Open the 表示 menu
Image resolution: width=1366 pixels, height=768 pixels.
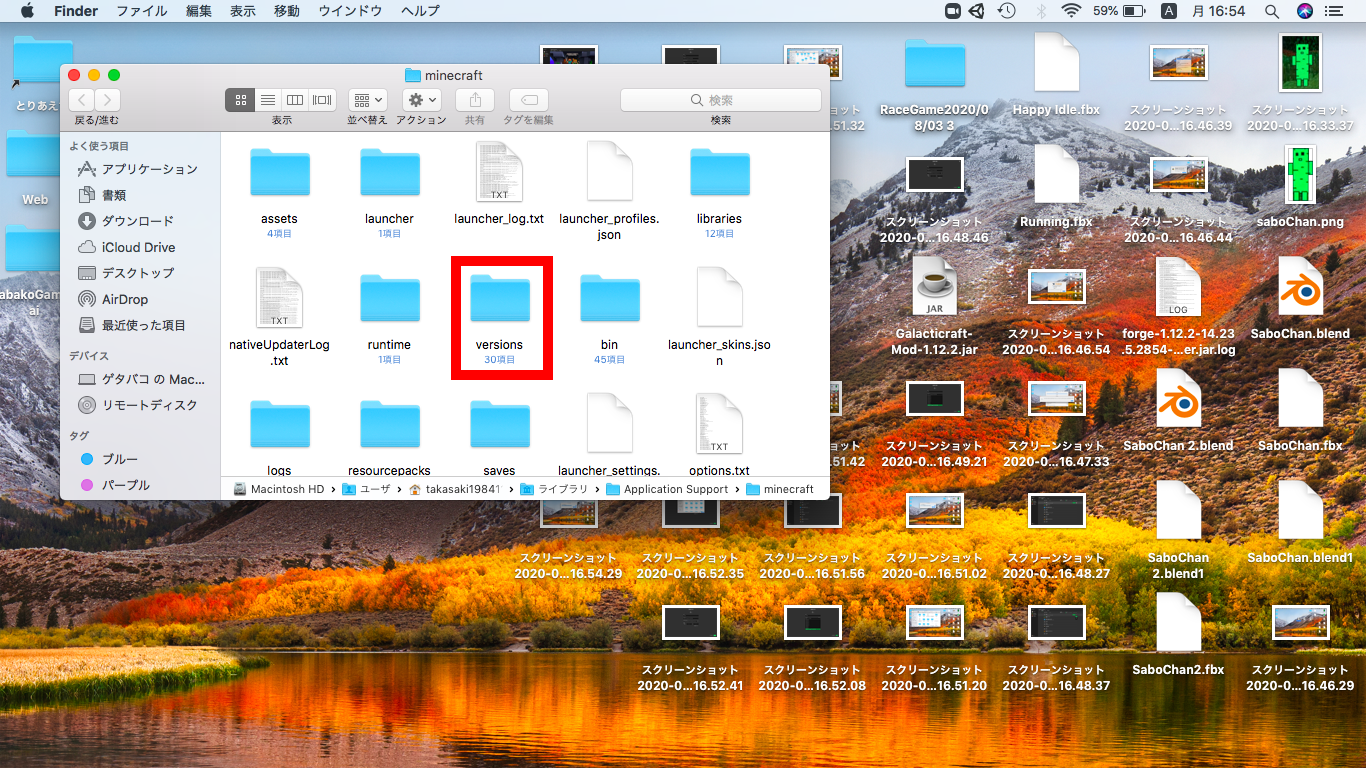(x=243, y=11)
